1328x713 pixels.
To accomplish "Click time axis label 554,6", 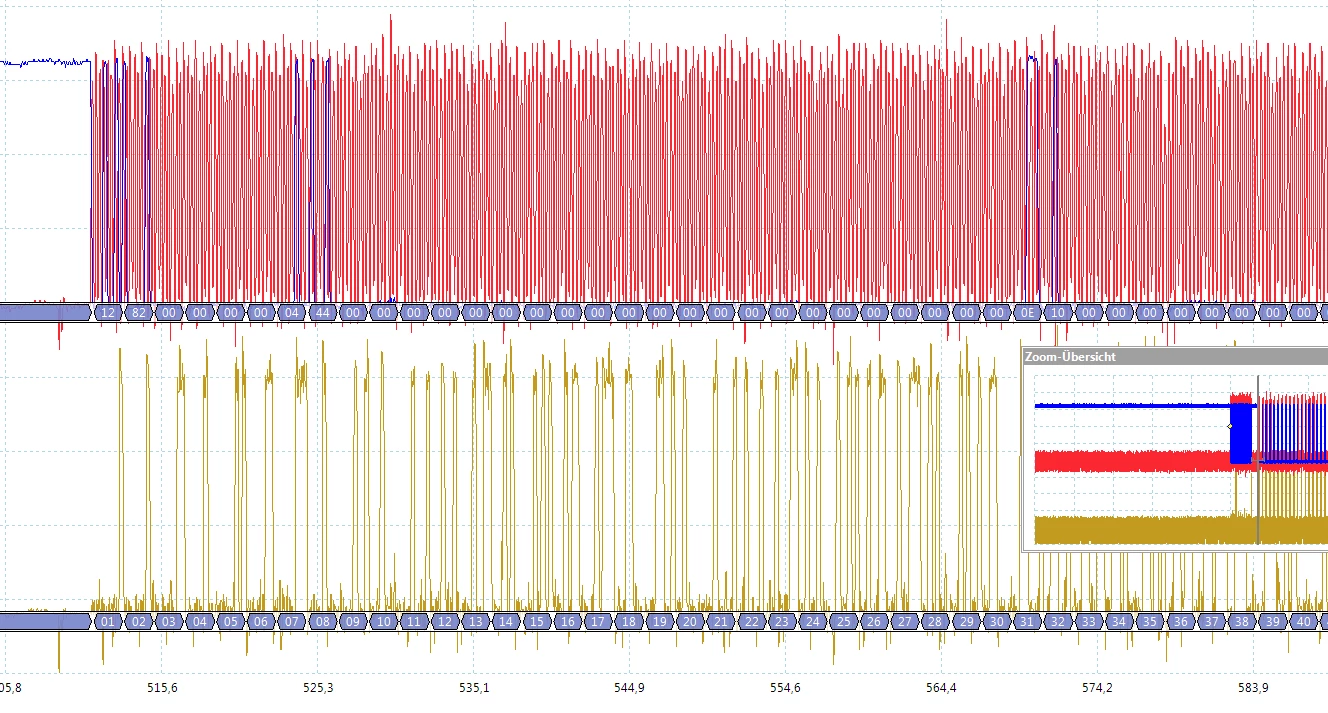I will (x=785, y=688).
